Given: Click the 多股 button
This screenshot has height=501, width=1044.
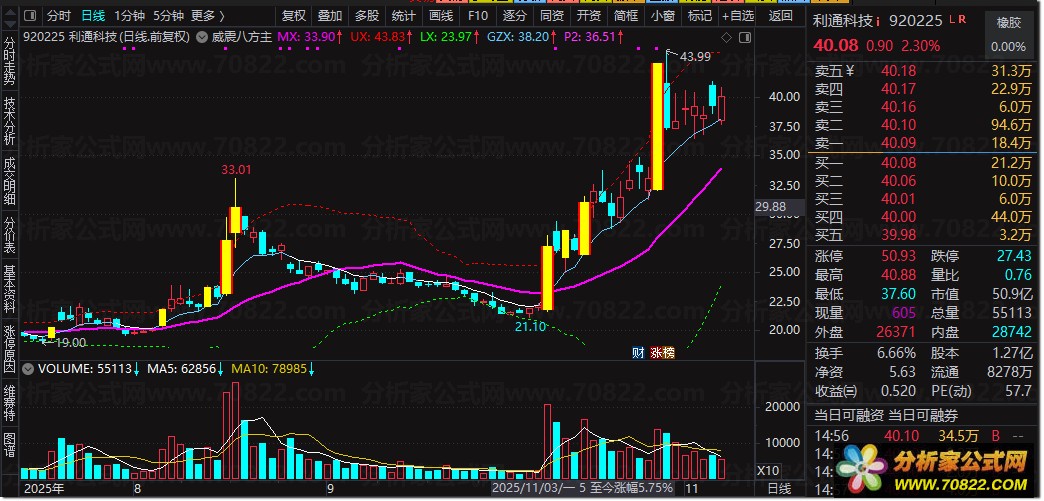Looking at the screenshot, I should point(367,15).
